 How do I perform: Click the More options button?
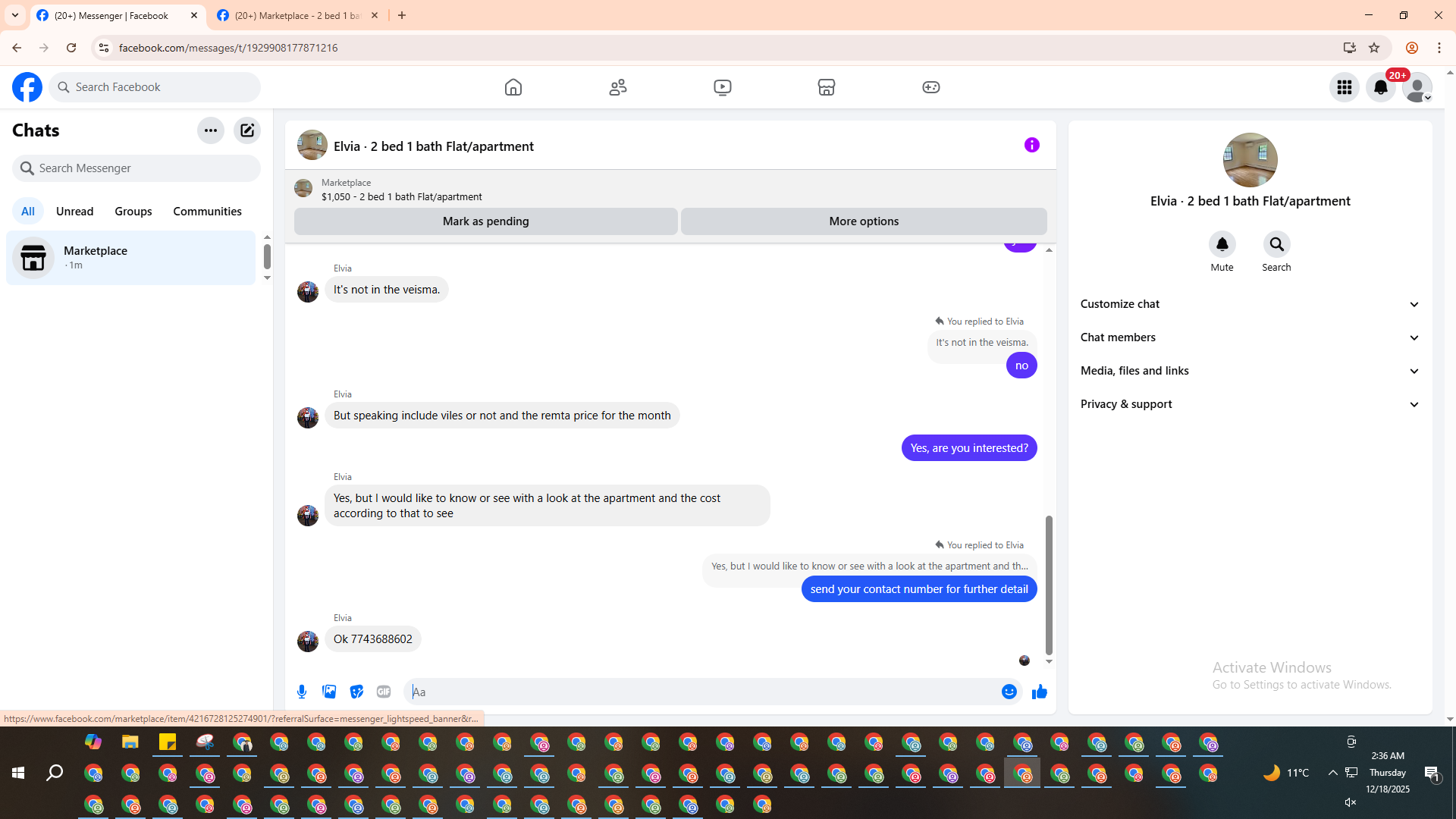tap(863, 221)
